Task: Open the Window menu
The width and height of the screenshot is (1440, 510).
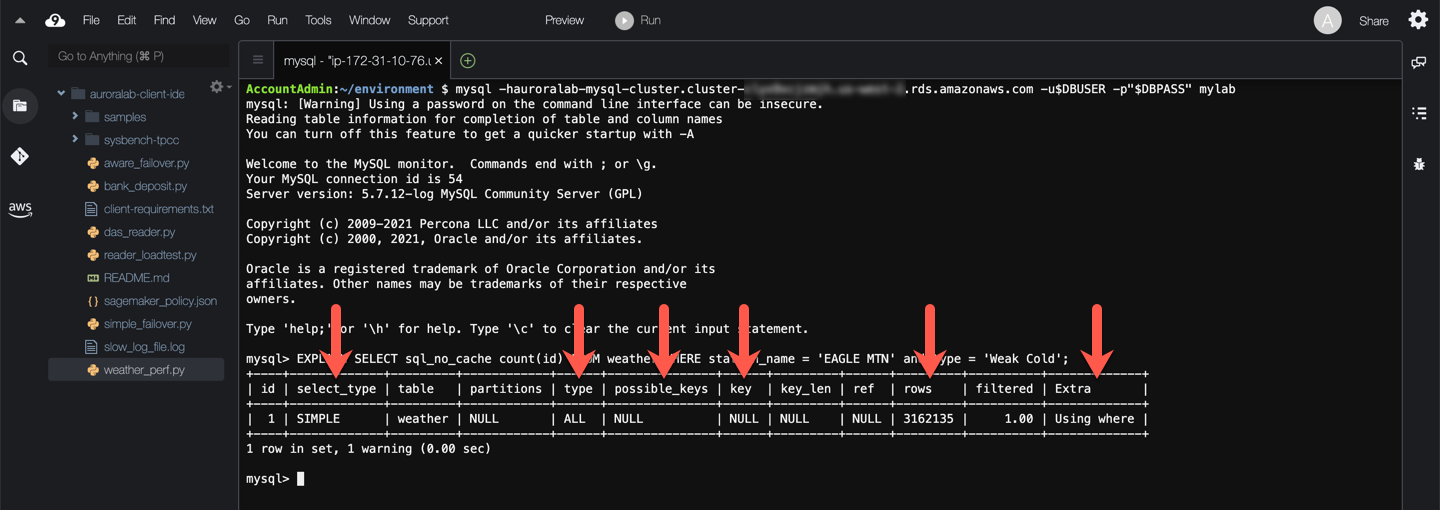Action: pyautogui.click(x=369, y=20)
